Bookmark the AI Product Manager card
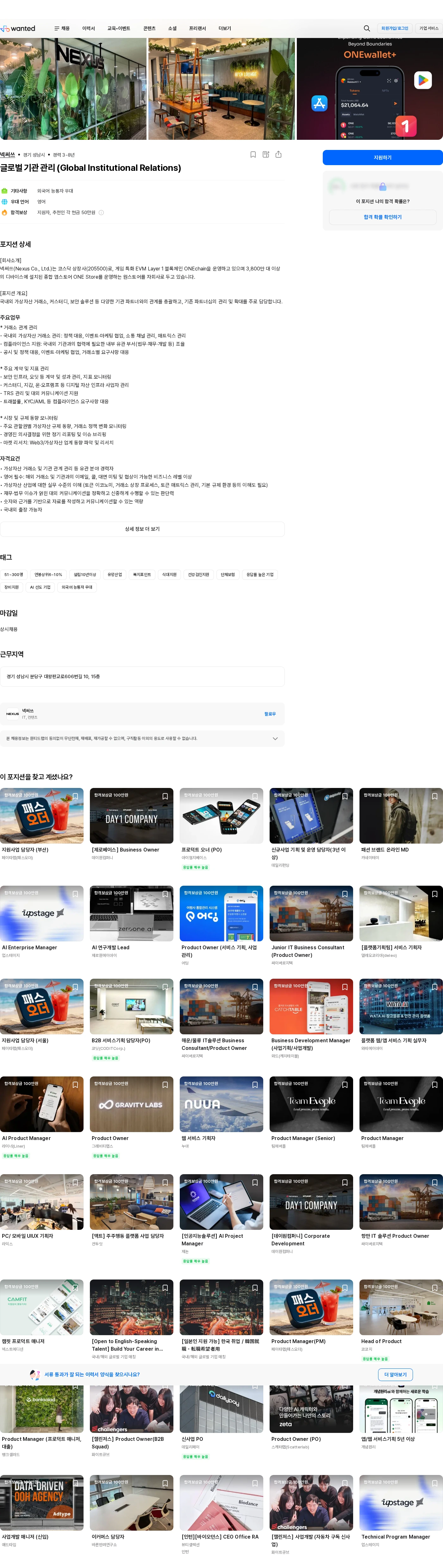 tap(75, 1085)
